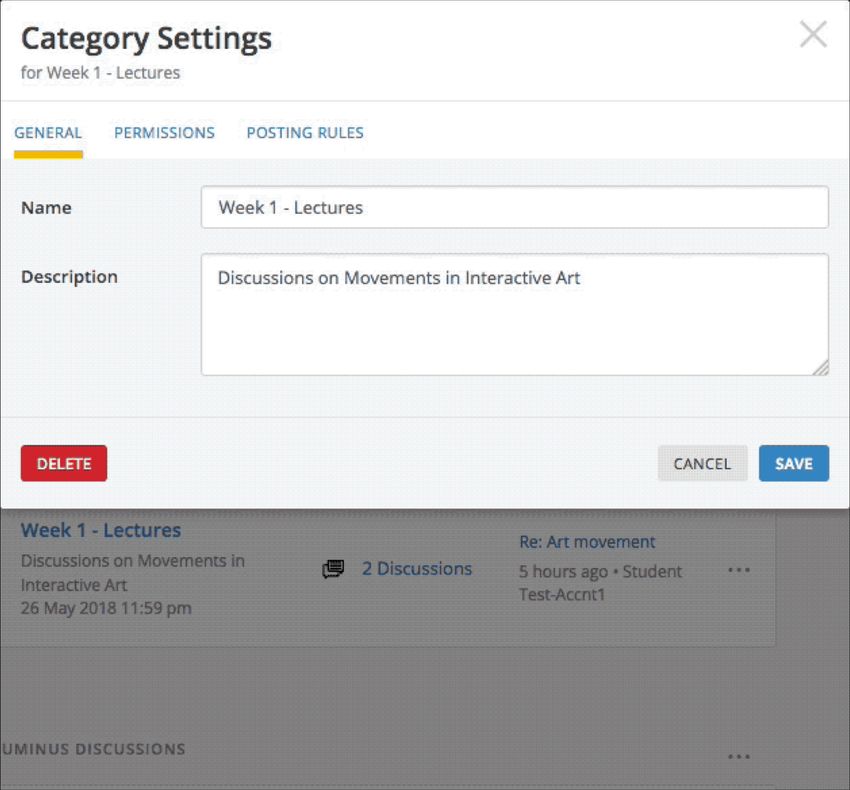Open the Permissions tab
Screen dimensions: 850x790
point(164,133)
